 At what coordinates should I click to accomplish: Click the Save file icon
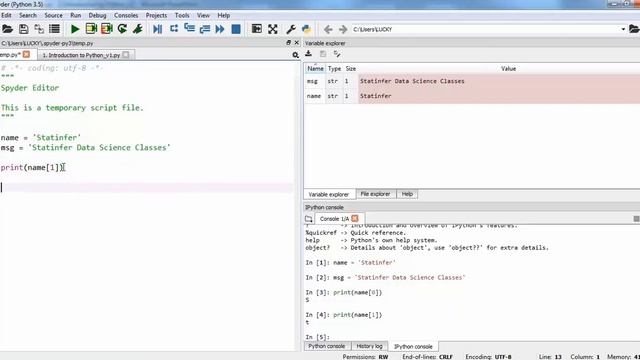(24, 29)
